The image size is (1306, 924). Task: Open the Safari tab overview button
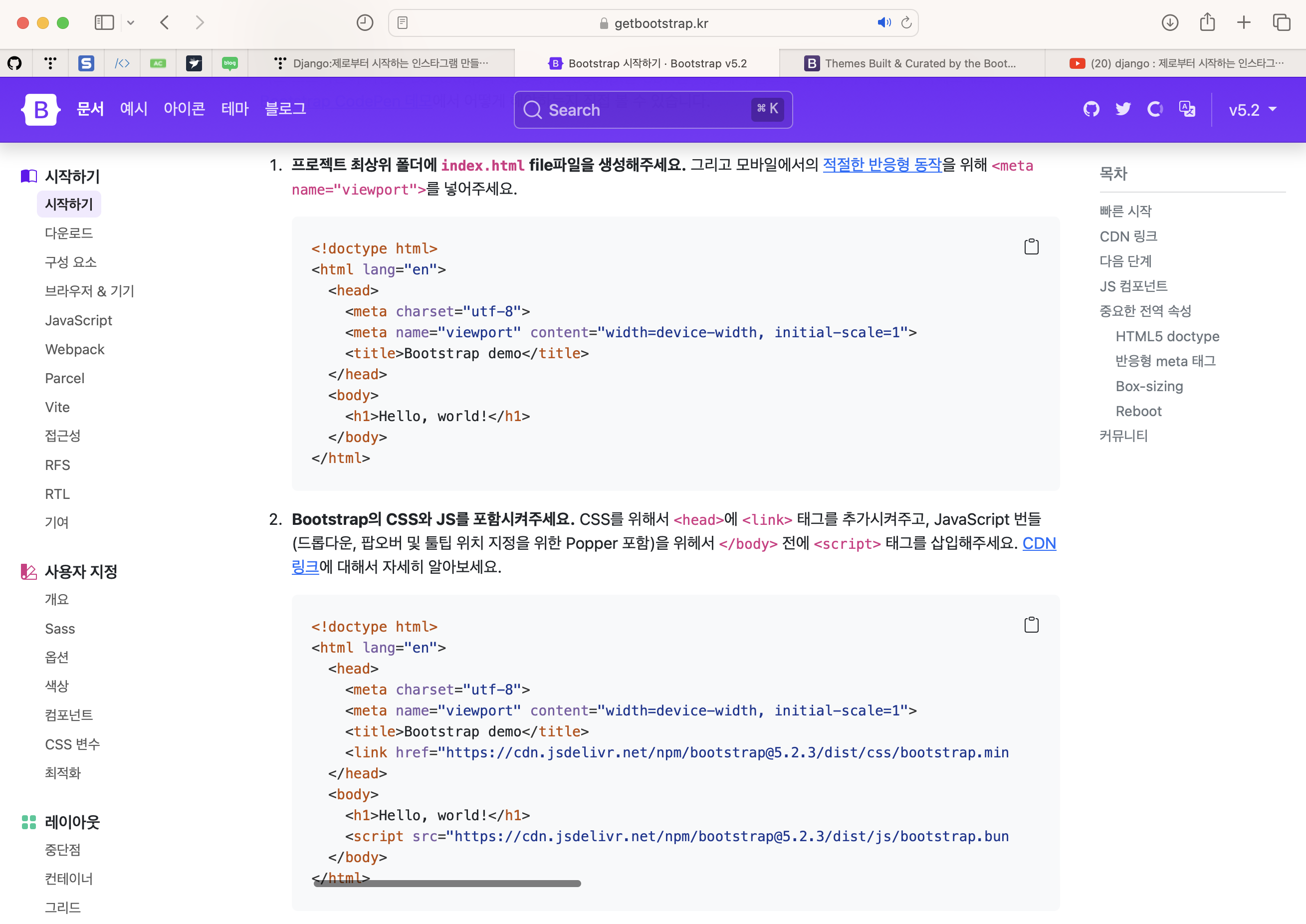(x=1281, y=23)
